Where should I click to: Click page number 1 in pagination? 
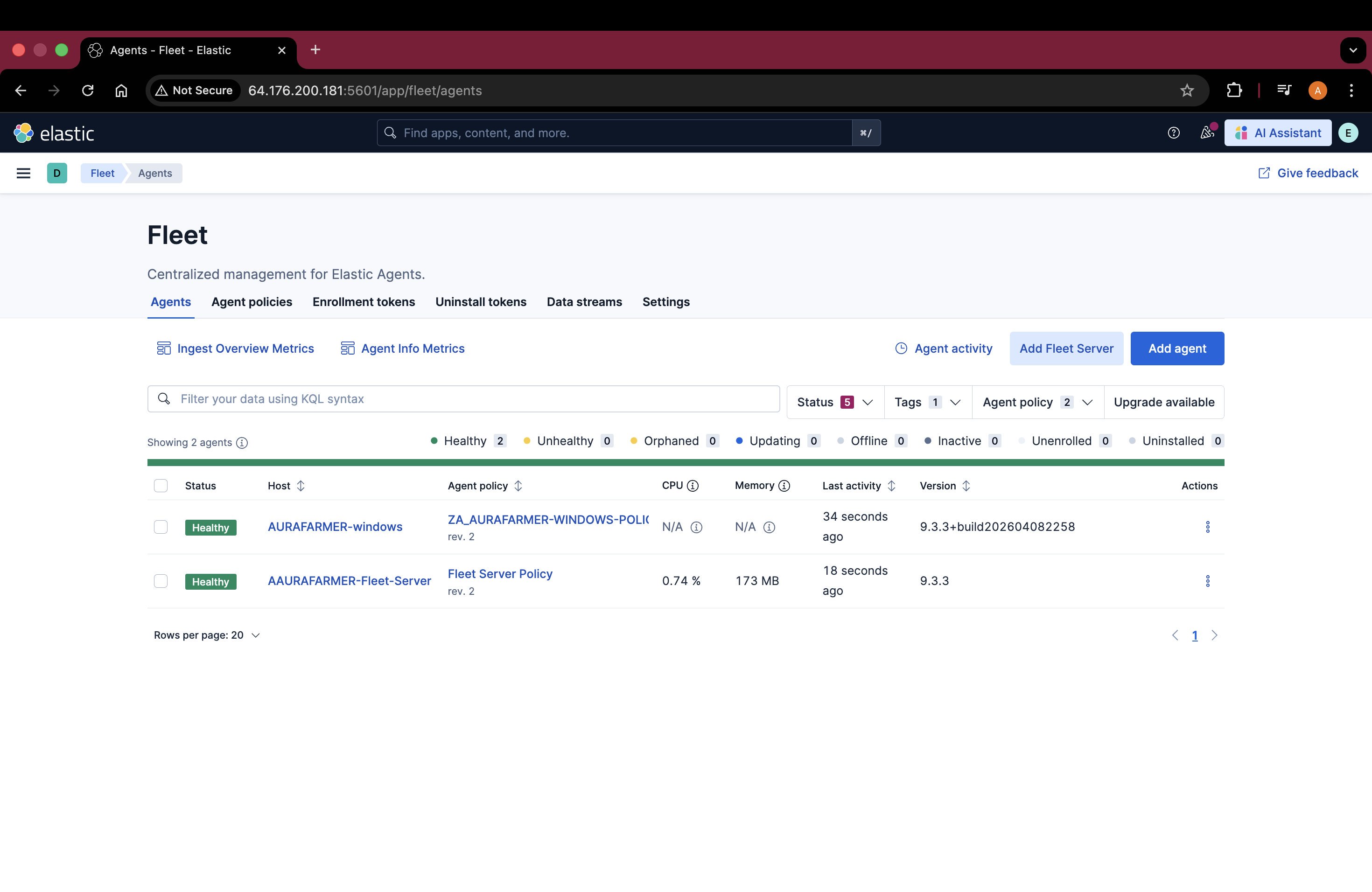click(x=1195, y=635)
